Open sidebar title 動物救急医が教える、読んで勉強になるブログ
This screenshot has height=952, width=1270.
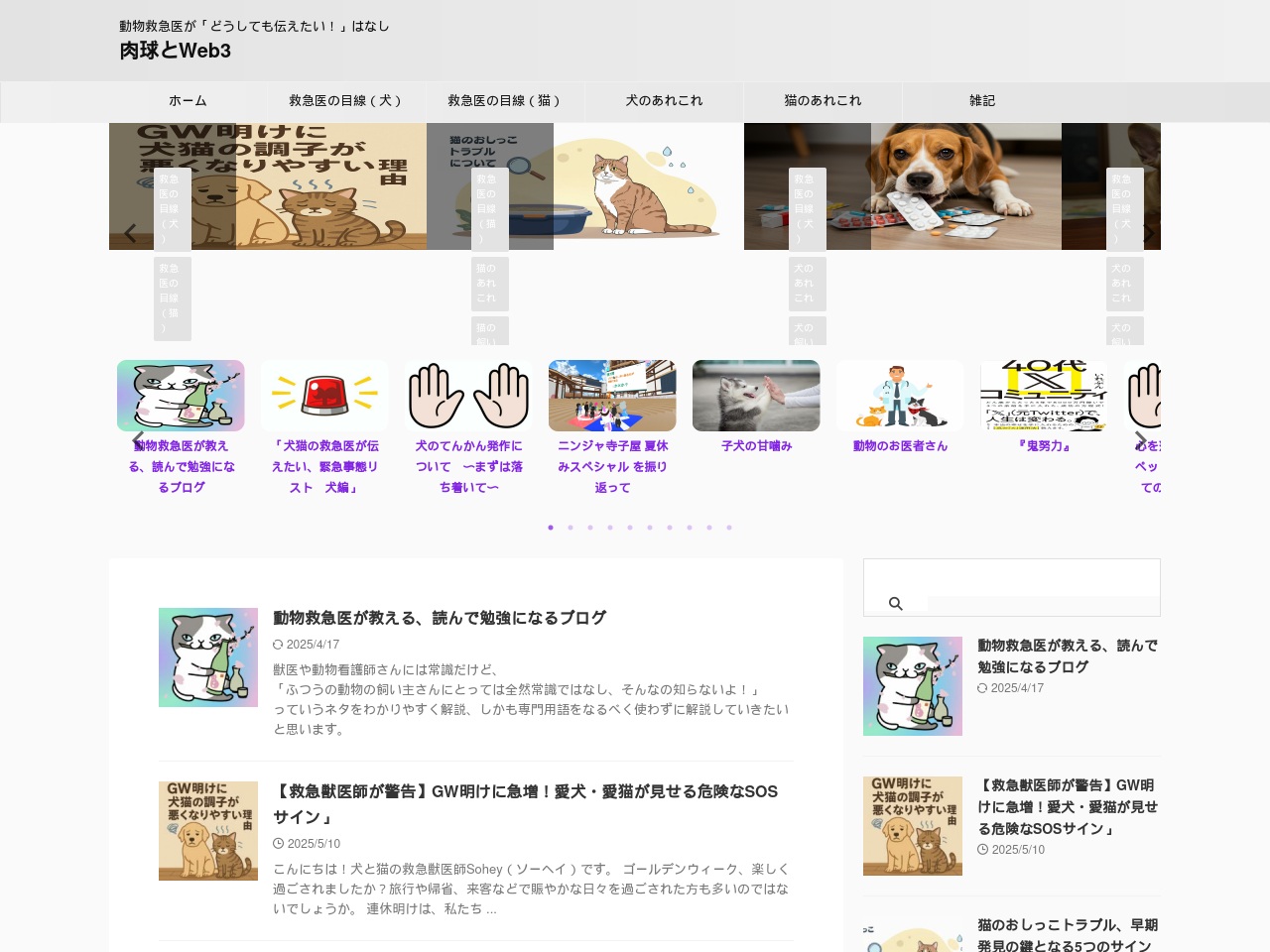(x=1068, y=656)
